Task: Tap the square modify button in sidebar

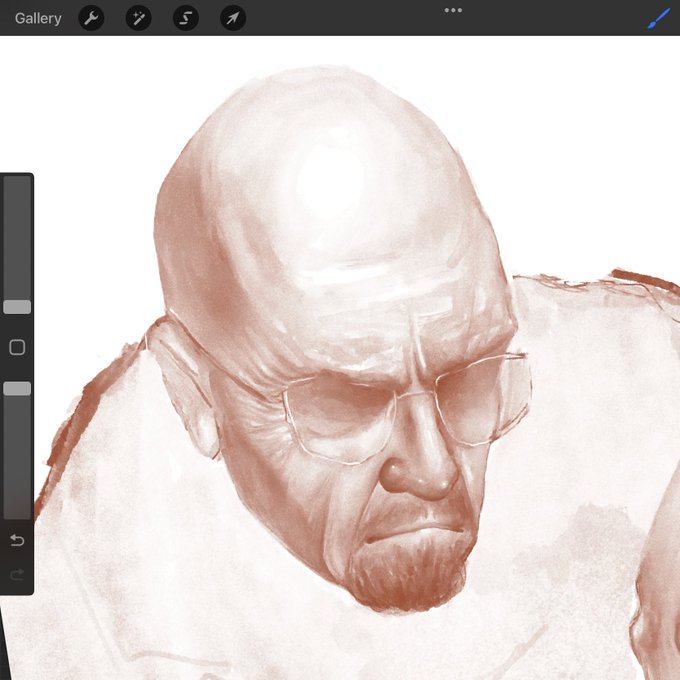Action: coord(17,347)
